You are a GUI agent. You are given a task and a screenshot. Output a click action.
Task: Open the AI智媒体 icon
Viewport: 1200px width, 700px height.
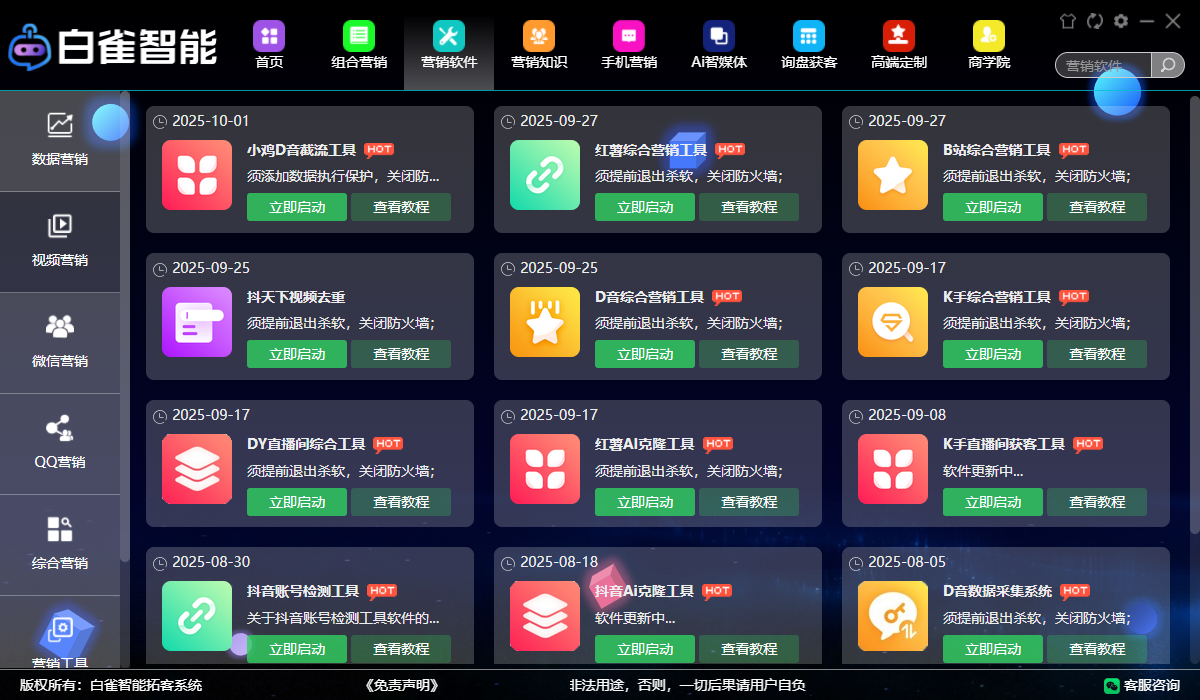(719, 37)
